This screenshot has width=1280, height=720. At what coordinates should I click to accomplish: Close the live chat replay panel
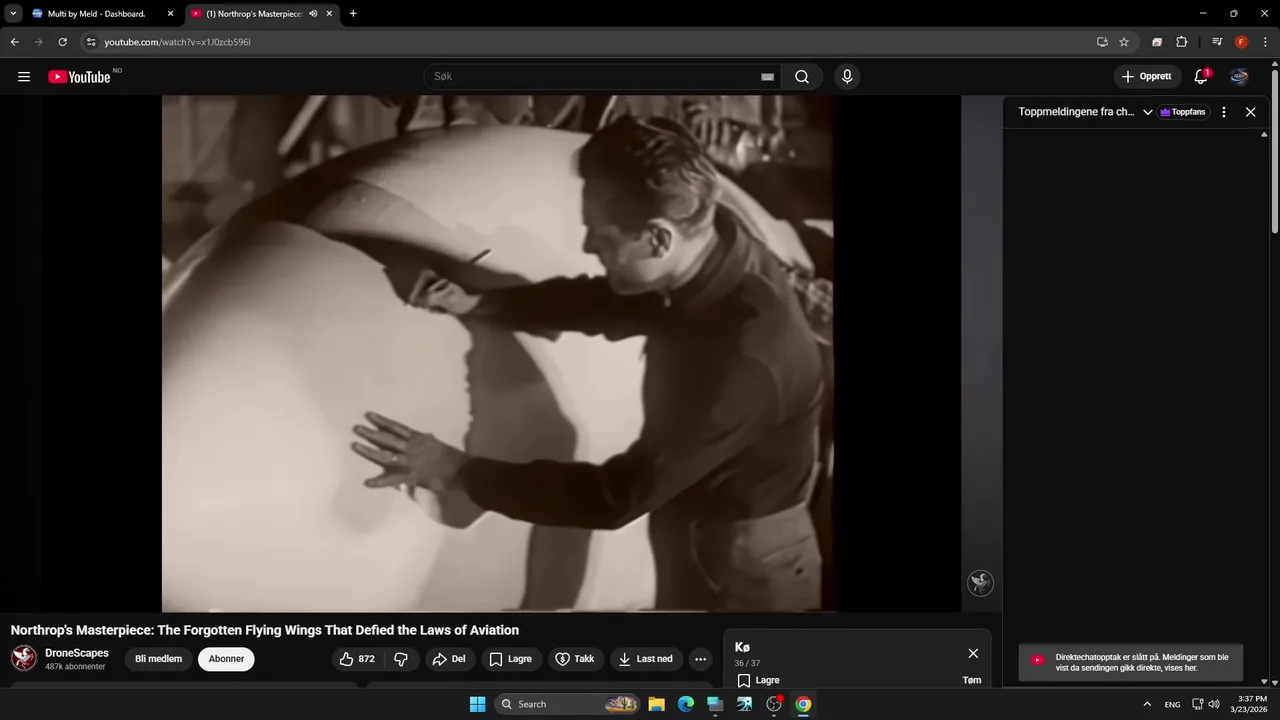click(1250, 112)
